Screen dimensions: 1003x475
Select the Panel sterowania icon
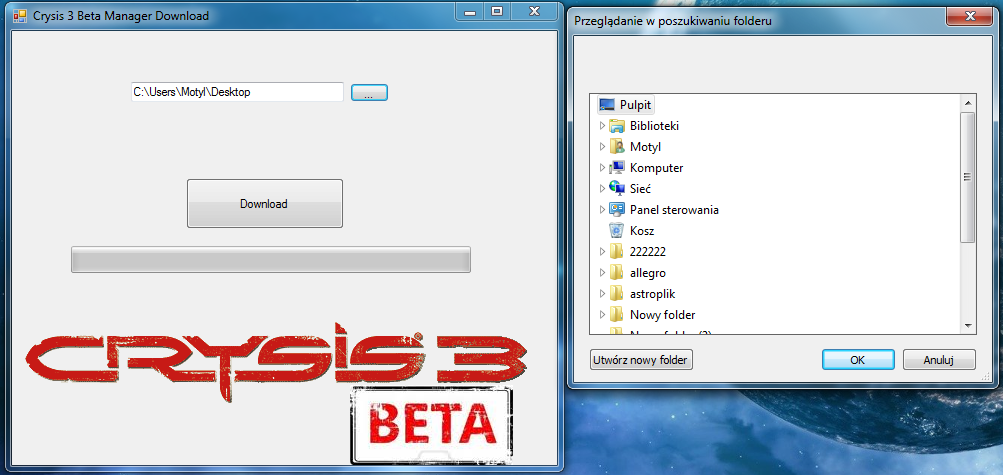(x=617, y=210)
